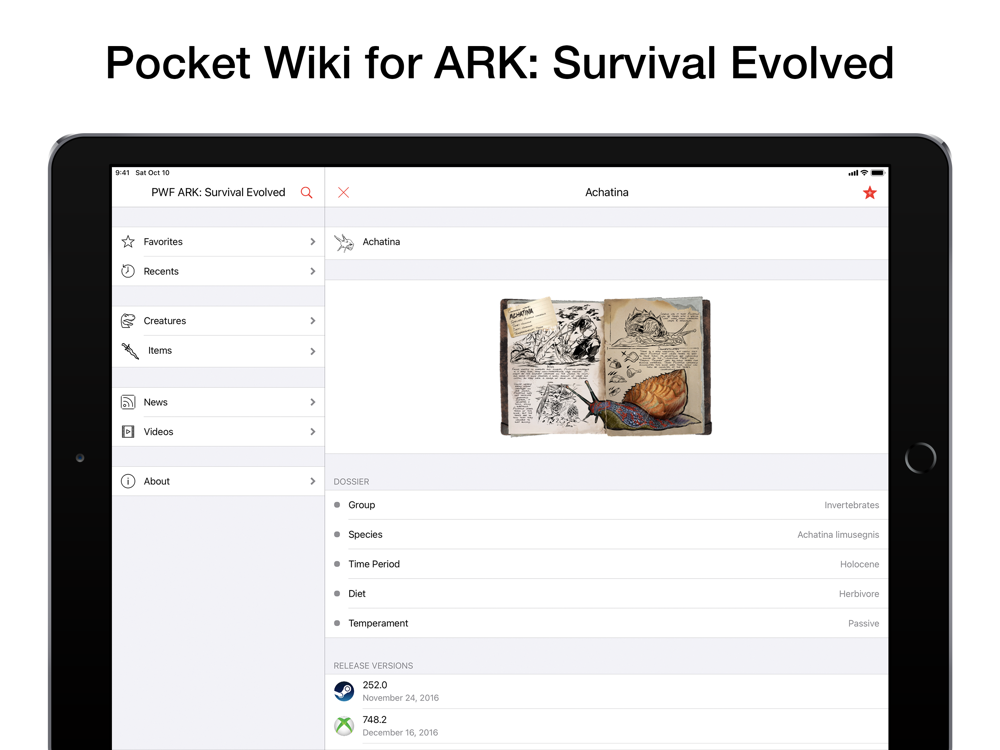The height and width of the screenshot is (750, 1000).
Task: Click the Achatina creature icon
Action: click(344, 242)
